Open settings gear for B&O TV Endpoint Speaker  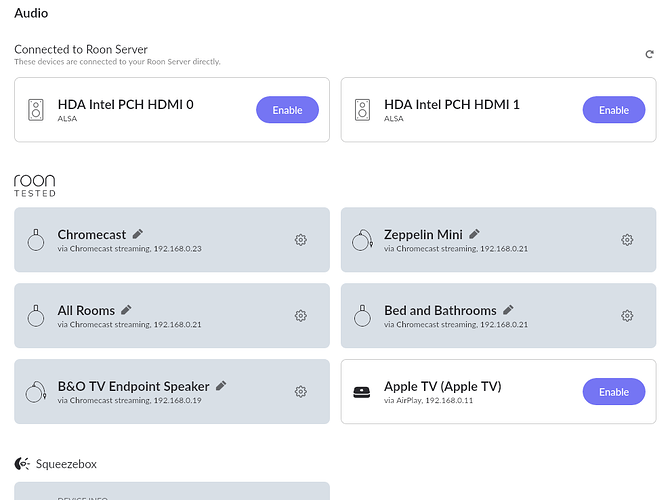point(300,392)
